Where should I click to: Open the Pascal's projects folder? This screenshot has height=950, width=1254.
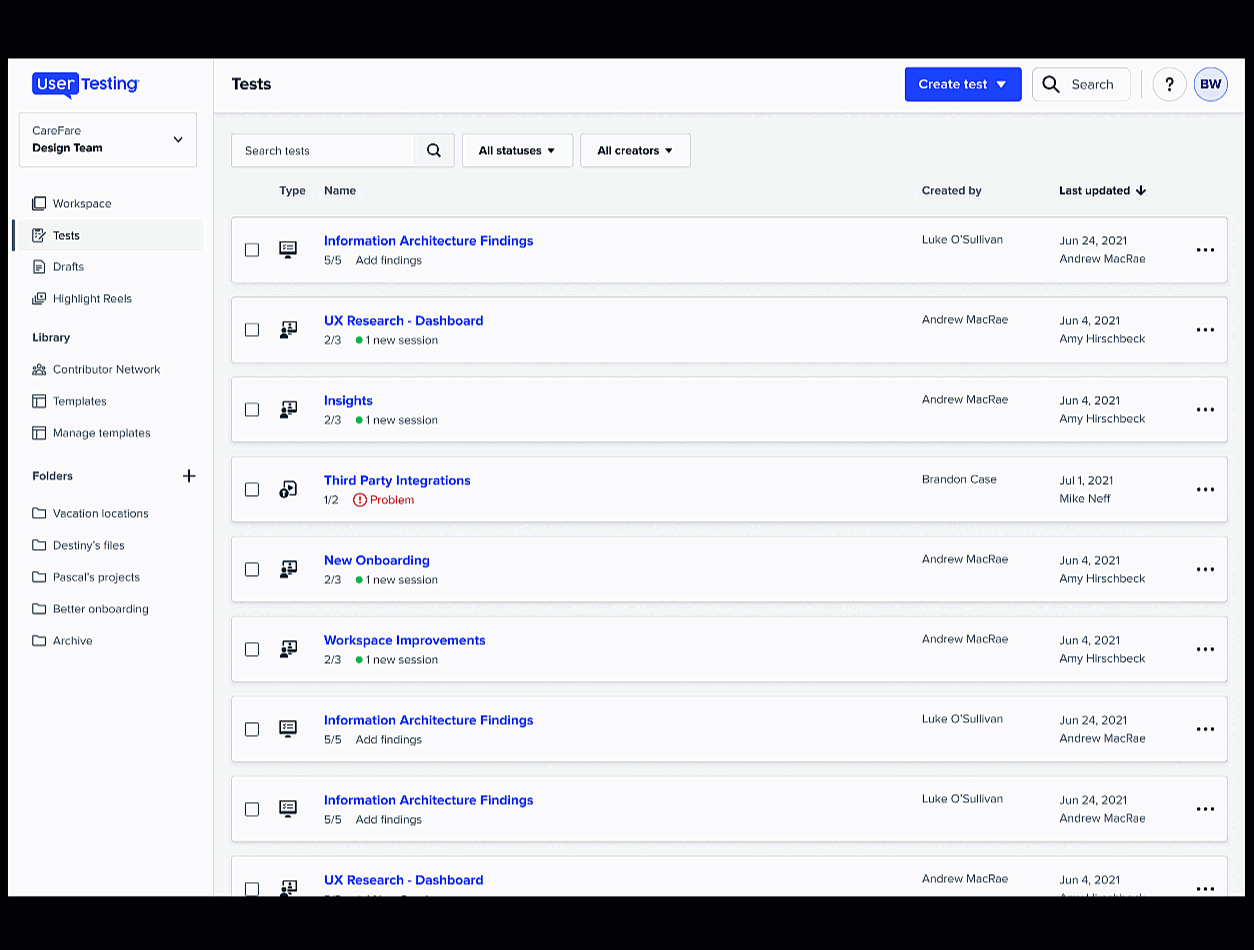[x=96, y=578]
